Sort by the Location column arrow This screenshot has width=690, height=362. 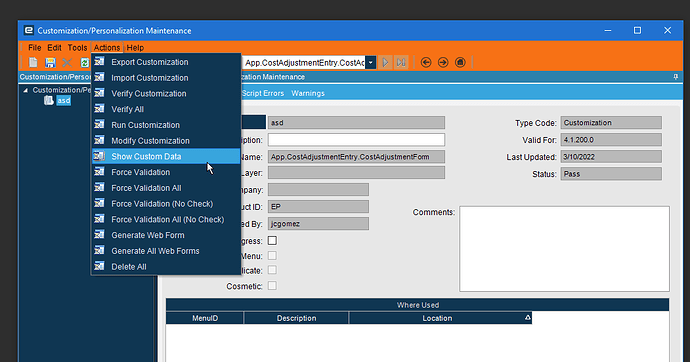click(x=527, y=318)
